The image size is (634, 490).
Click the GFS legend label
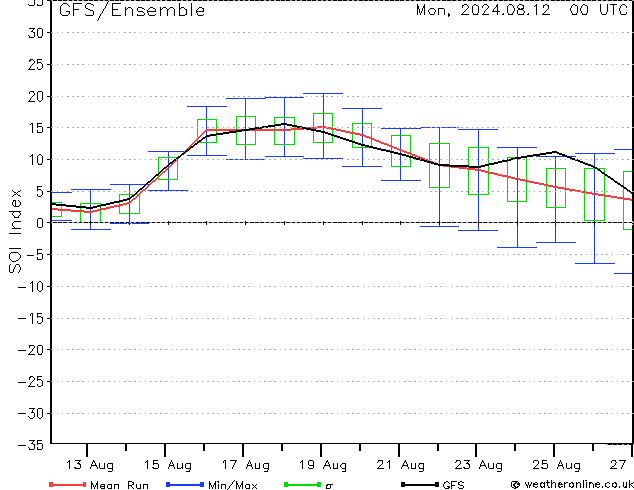pyautogui.click(x=453, y=485)
